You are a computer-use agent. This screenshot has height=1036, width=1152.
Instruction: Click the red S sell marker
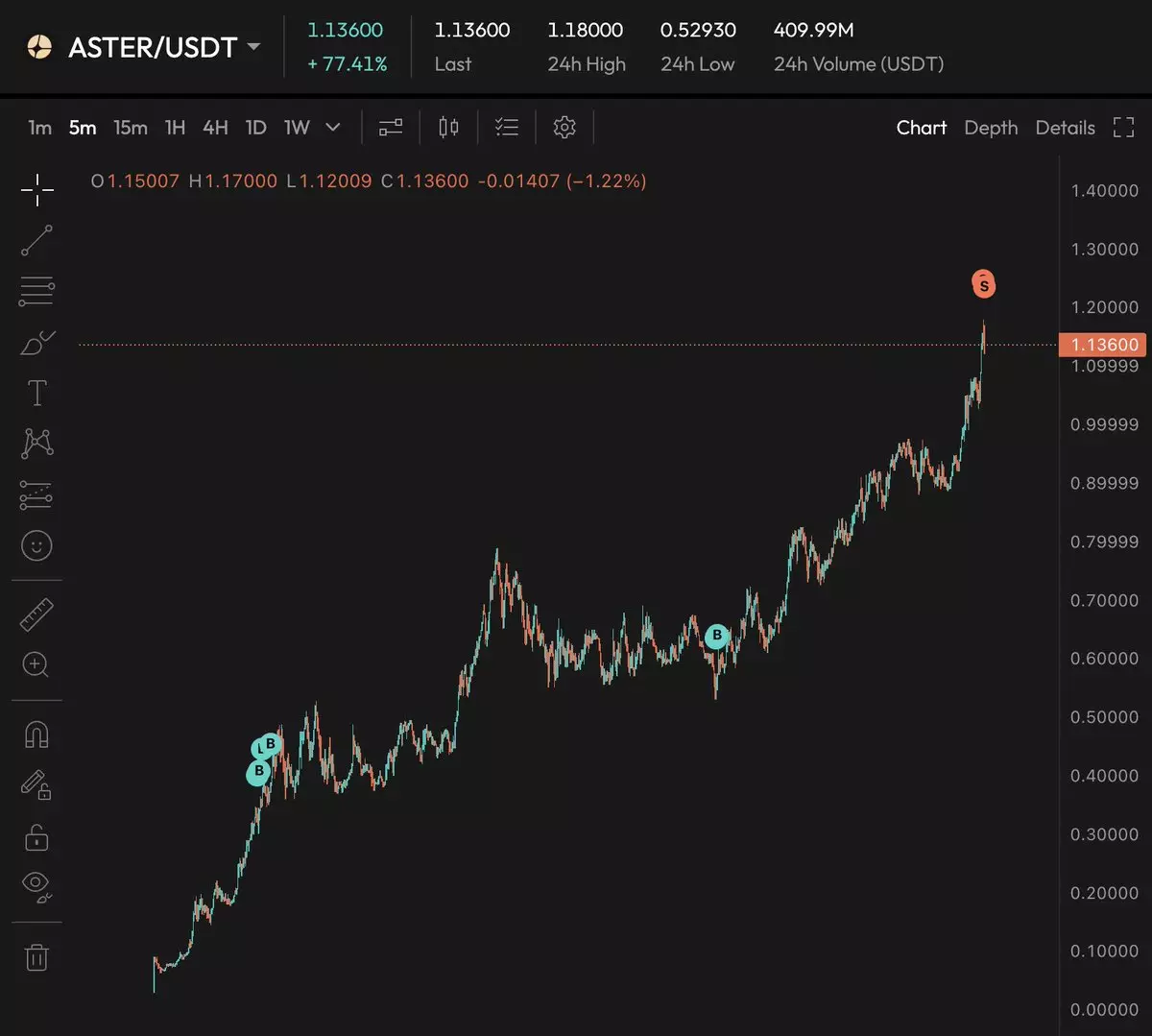point(983,284)
